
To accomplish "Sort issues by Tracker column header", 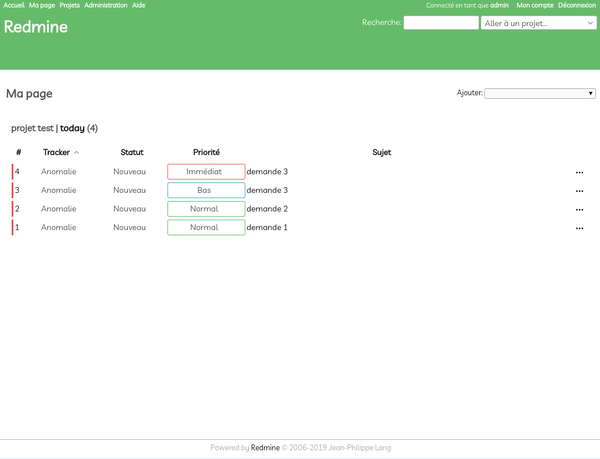I will [x=56, y=153].
